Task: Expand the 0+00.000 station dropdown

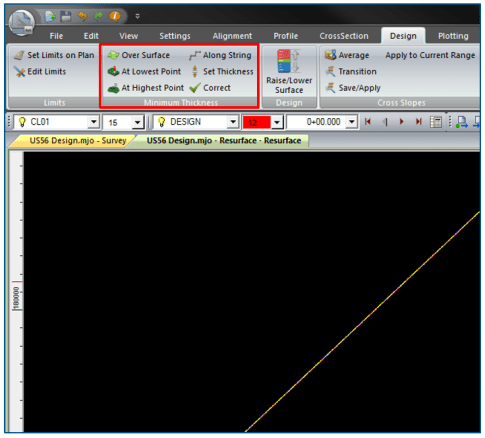Action: pos(351,122)
